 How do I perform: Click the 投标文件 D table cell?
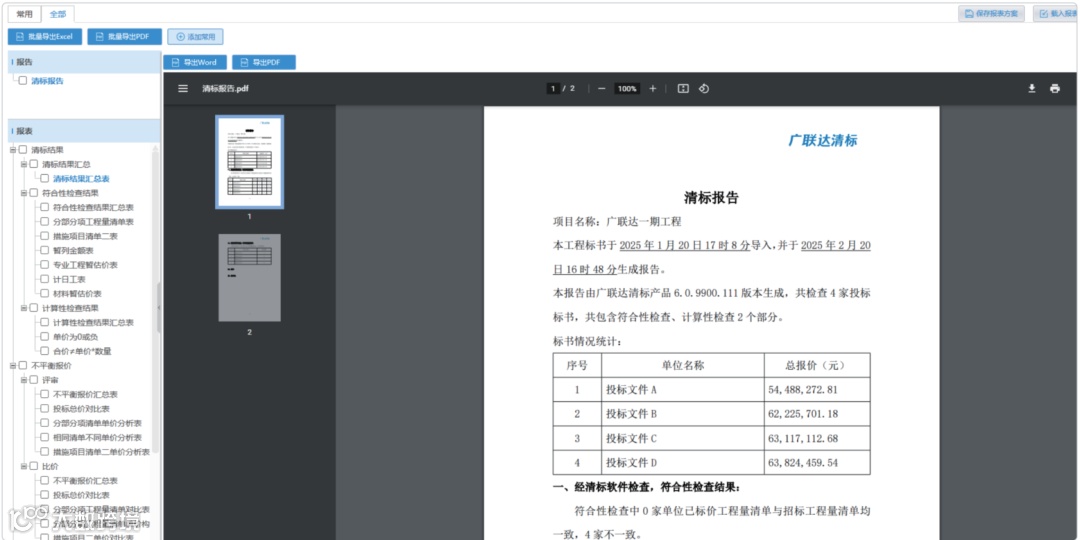coord(683,463)
